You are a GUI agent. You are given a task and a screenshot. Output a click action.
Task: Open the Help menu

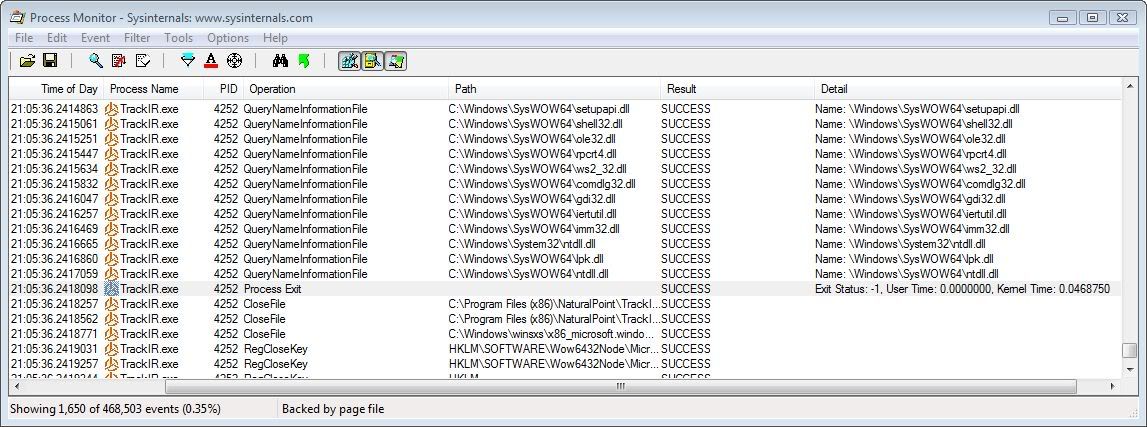(x=275, y=38)
